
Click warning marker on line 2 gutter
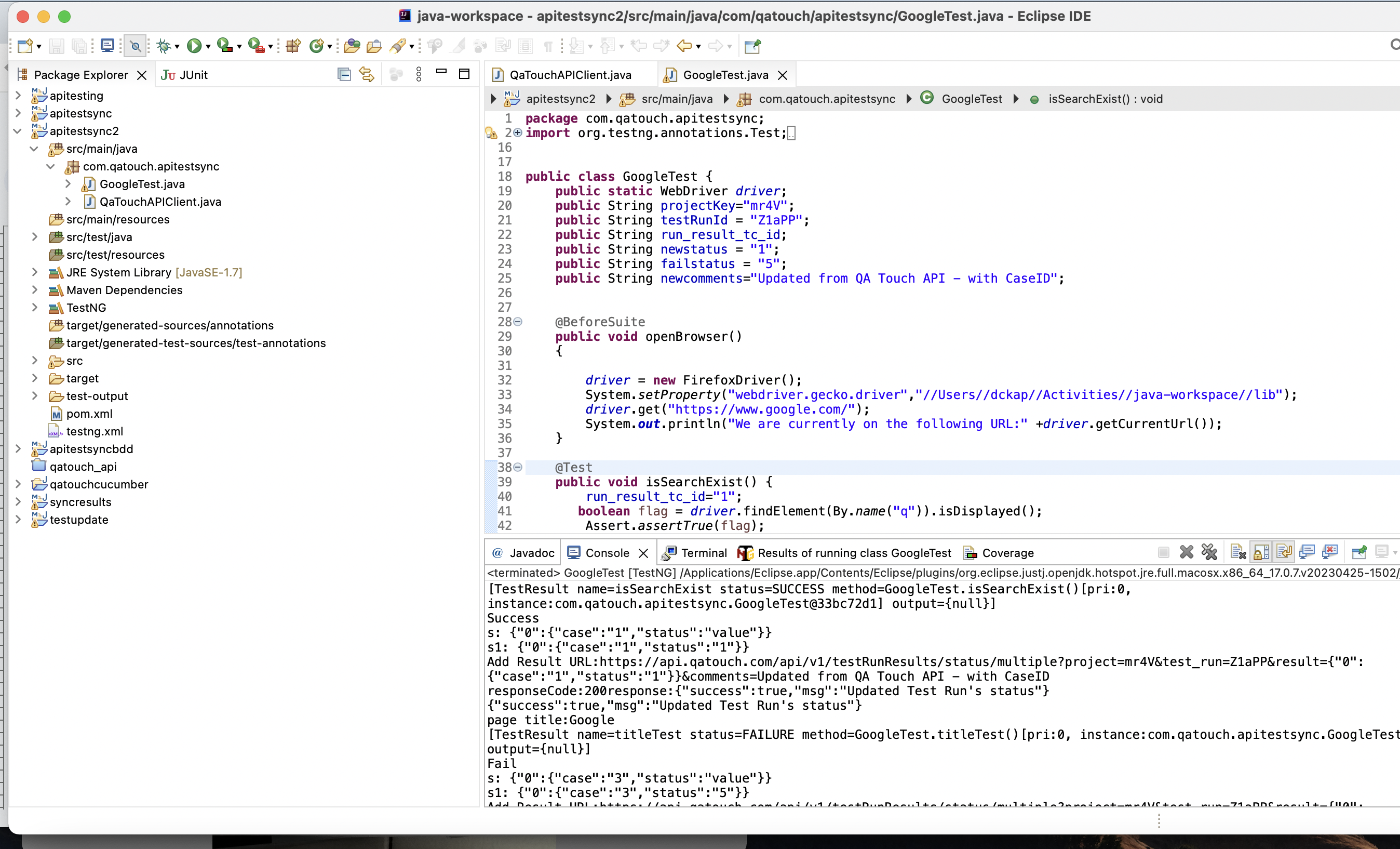coord(491,133)
